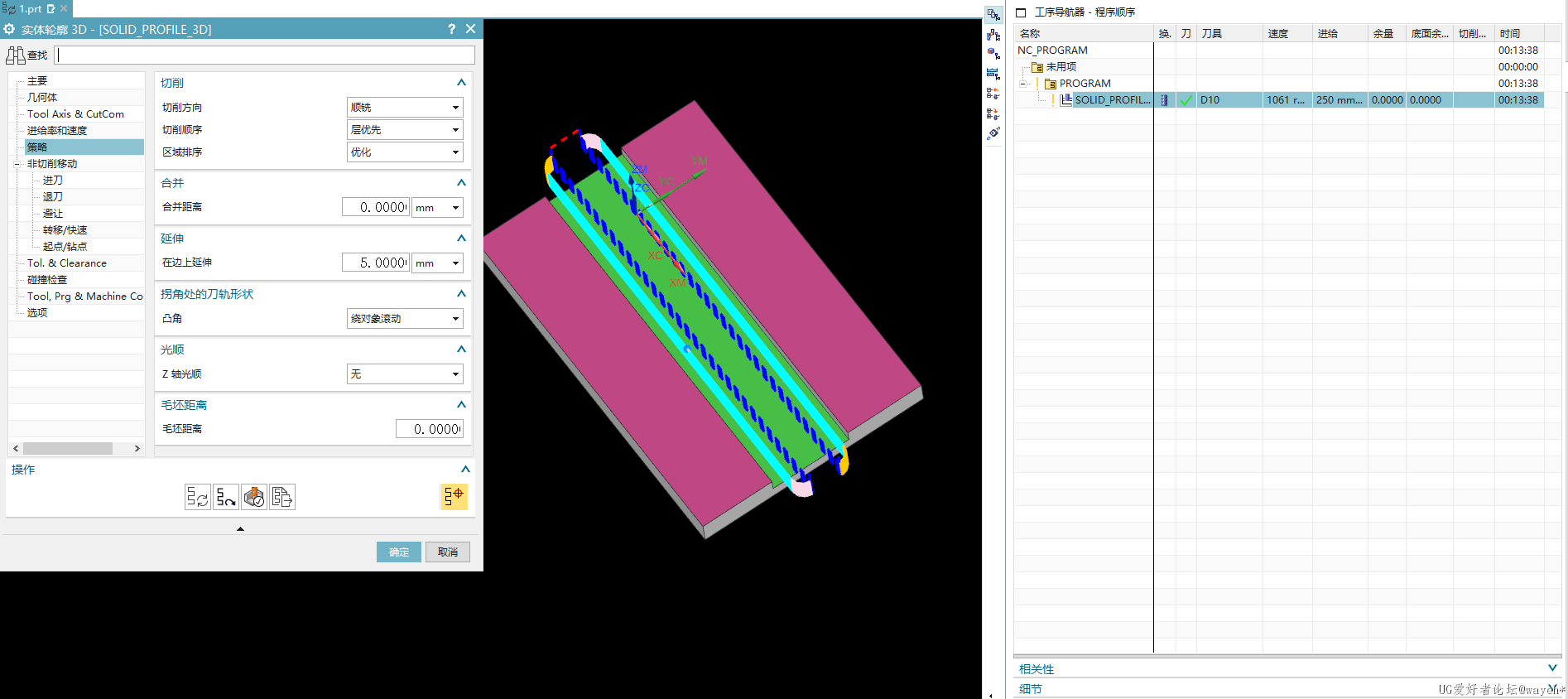Switch to Machining Method View icon
1568x699 pixels.
tap(993, 73)
